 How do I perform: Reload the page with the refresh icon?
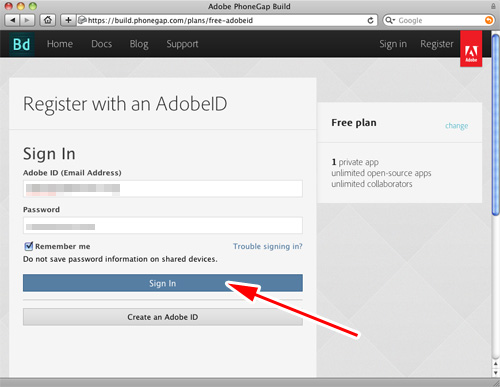tap(370, 20)
